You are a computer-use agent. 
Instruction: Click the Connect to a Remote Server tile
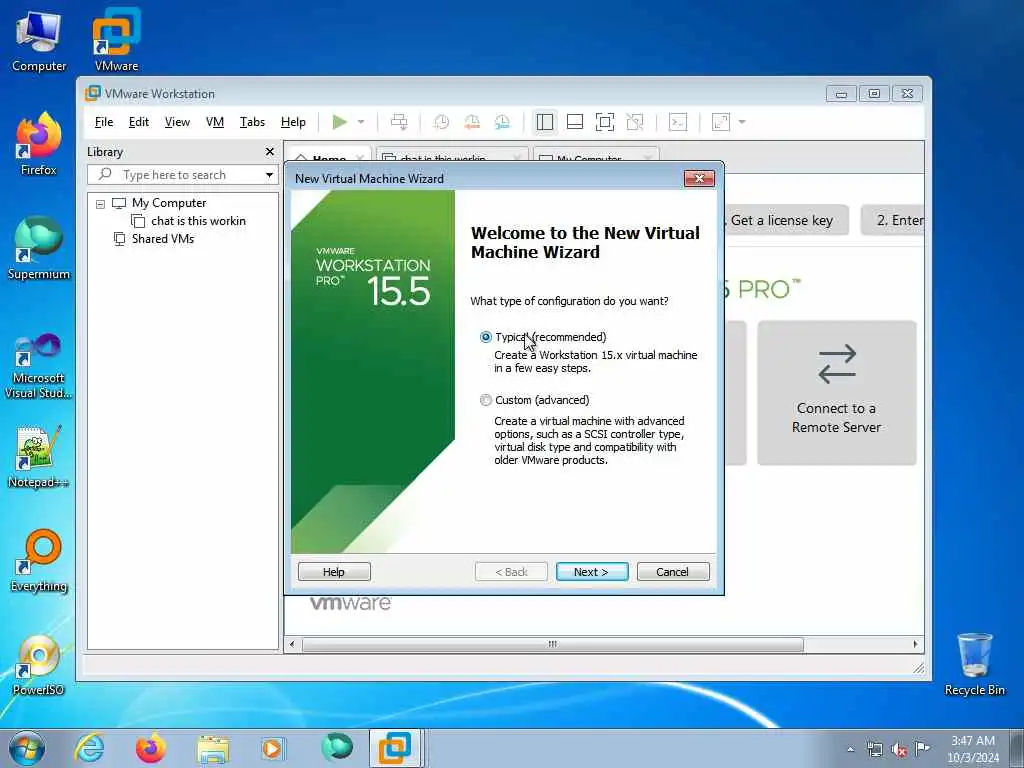coord(837,392)
